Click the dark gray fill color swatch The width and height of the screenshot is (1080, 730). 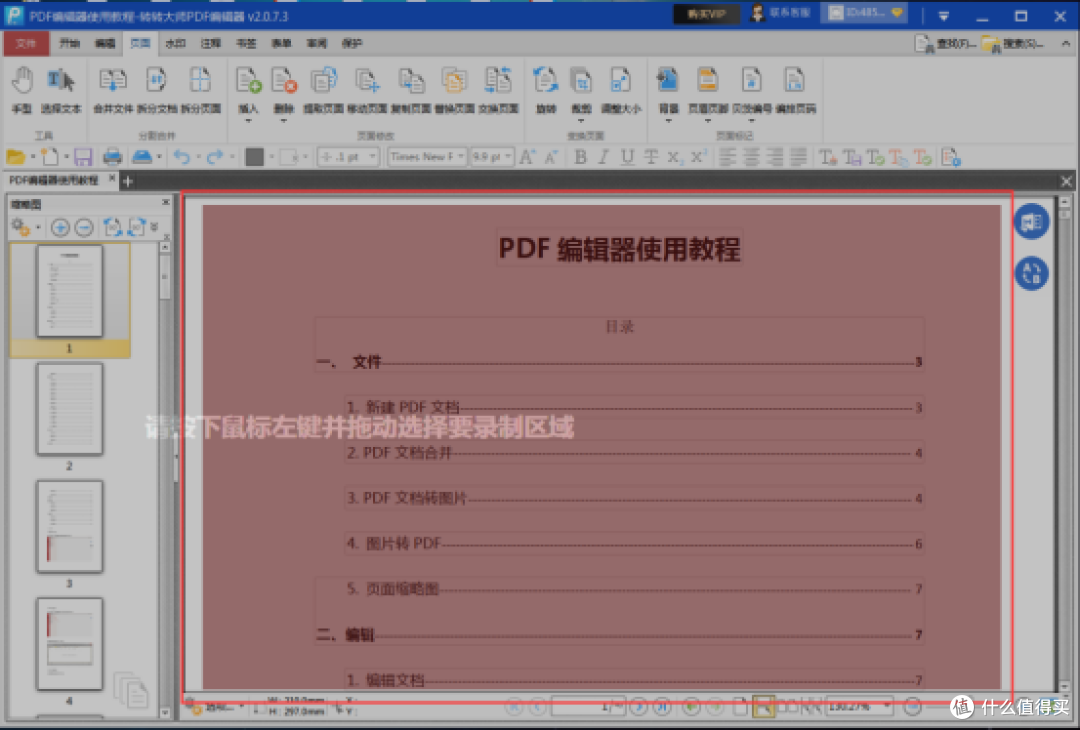(254, 158)
